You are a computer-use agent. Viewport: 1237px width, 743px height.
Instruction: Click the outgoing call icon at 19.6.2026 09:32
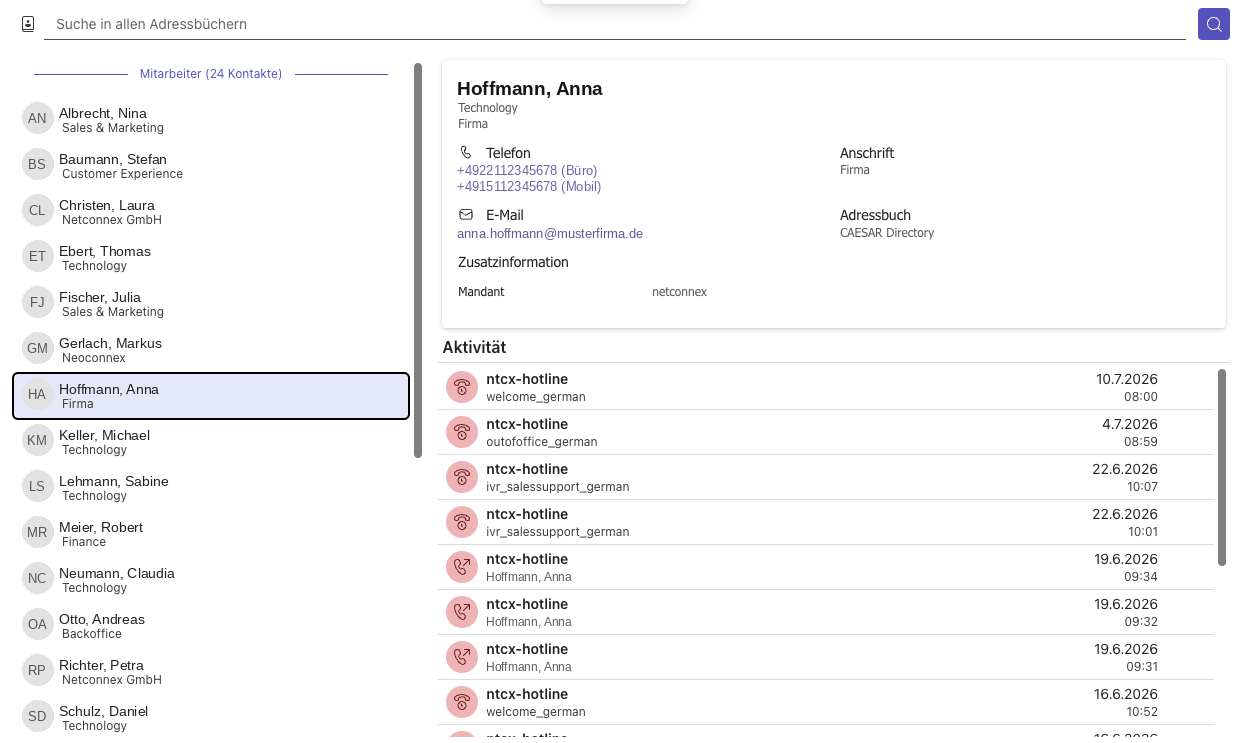tap(462, 612)
